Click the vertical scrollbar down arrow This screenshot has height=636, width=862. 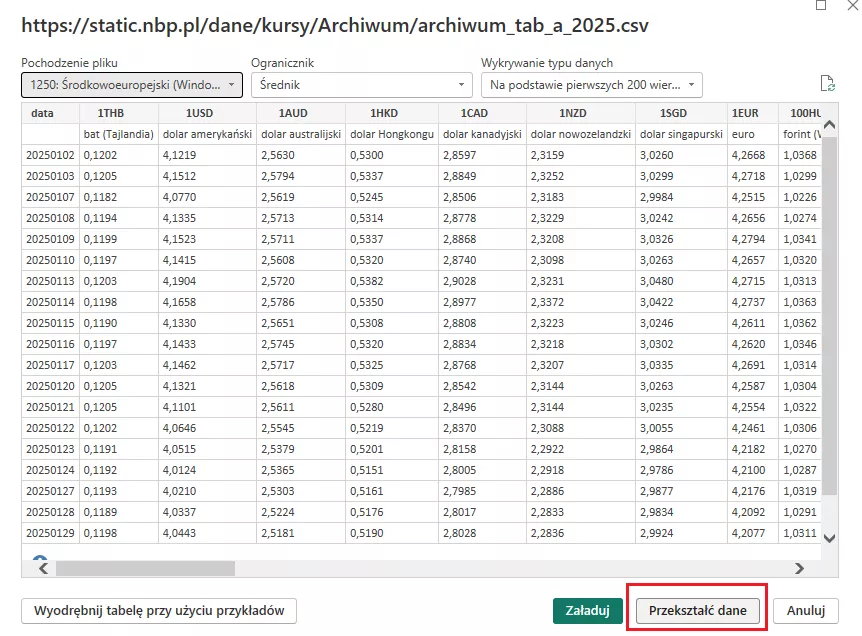pos(829,538)
